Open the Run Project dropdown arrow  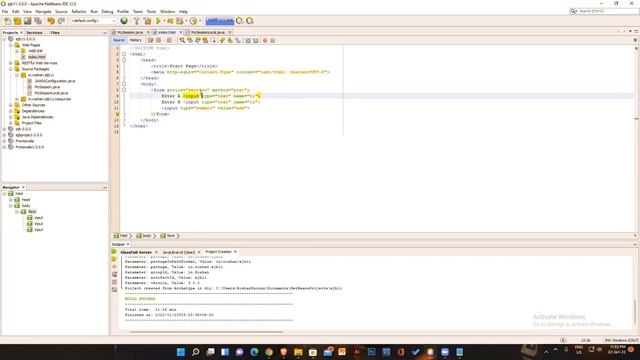[164, 21]
